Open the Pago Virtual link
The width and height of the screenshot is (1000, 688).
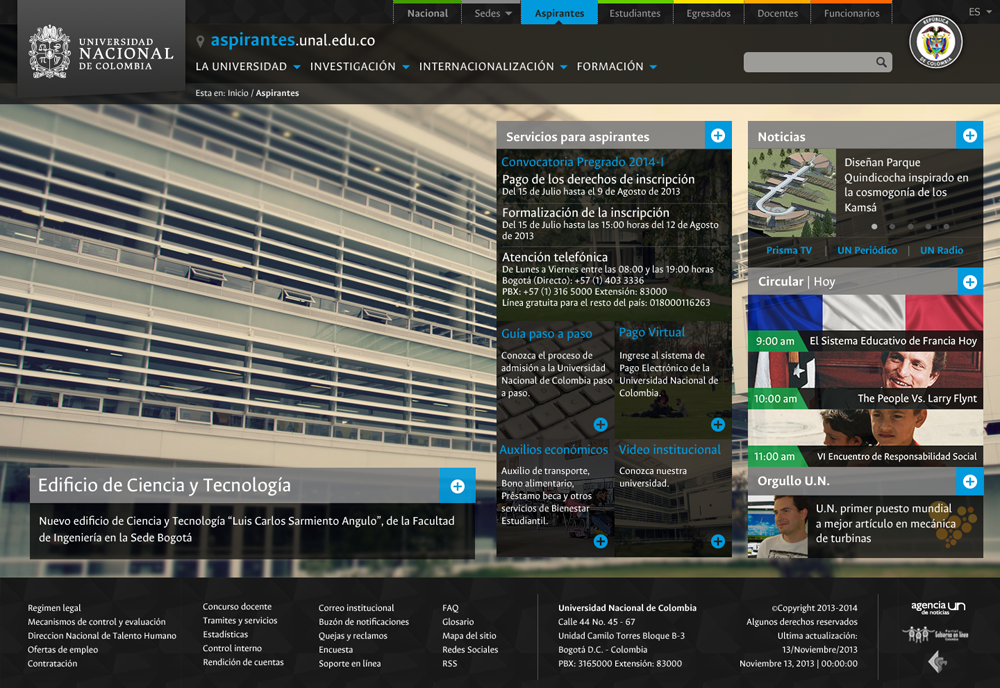pos(651,332)
